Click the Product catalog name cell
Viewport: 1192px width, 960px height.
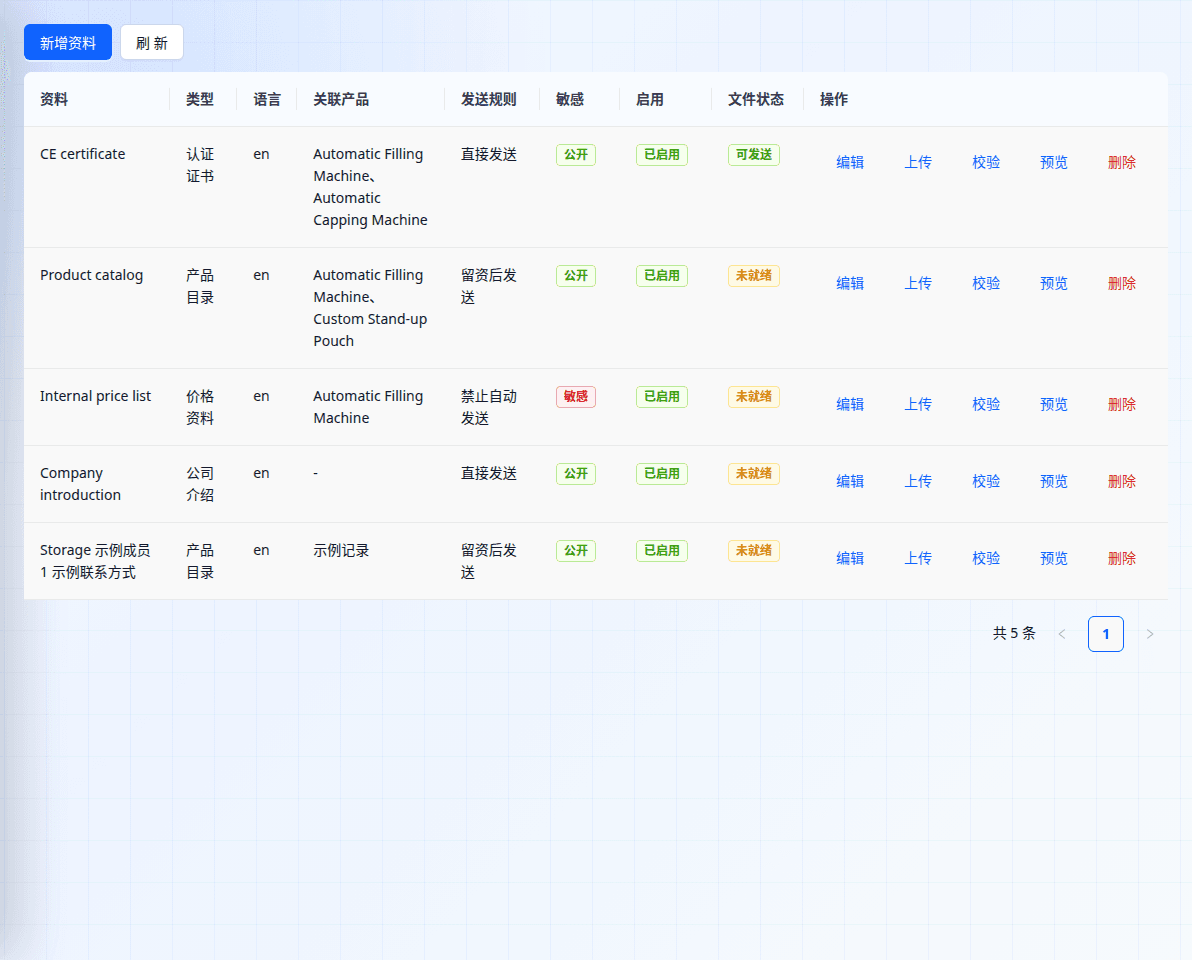pos(91,275)
